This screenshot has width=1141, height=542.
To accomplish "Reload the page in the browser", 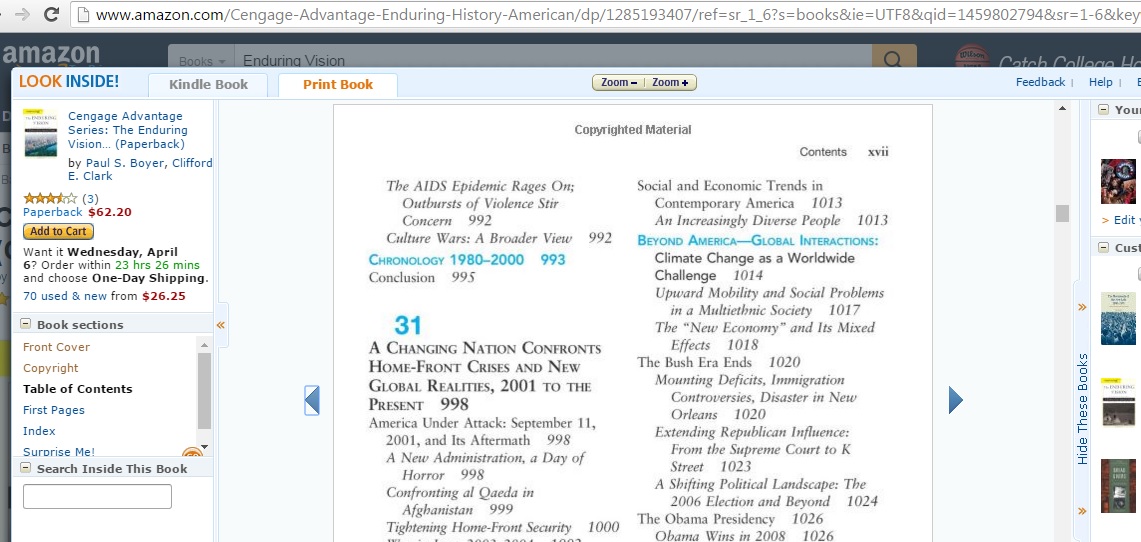I will [x=52, y=15].
